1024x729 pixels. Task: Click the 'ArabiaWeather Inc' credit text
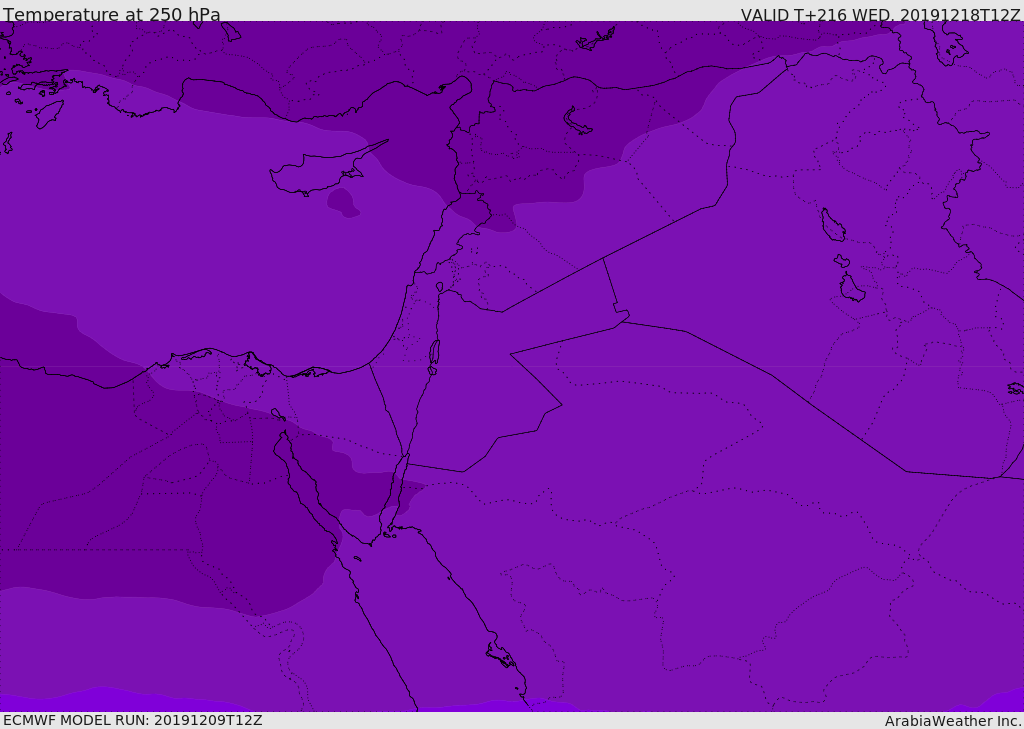pyautogui.click(x=952, y=721)
